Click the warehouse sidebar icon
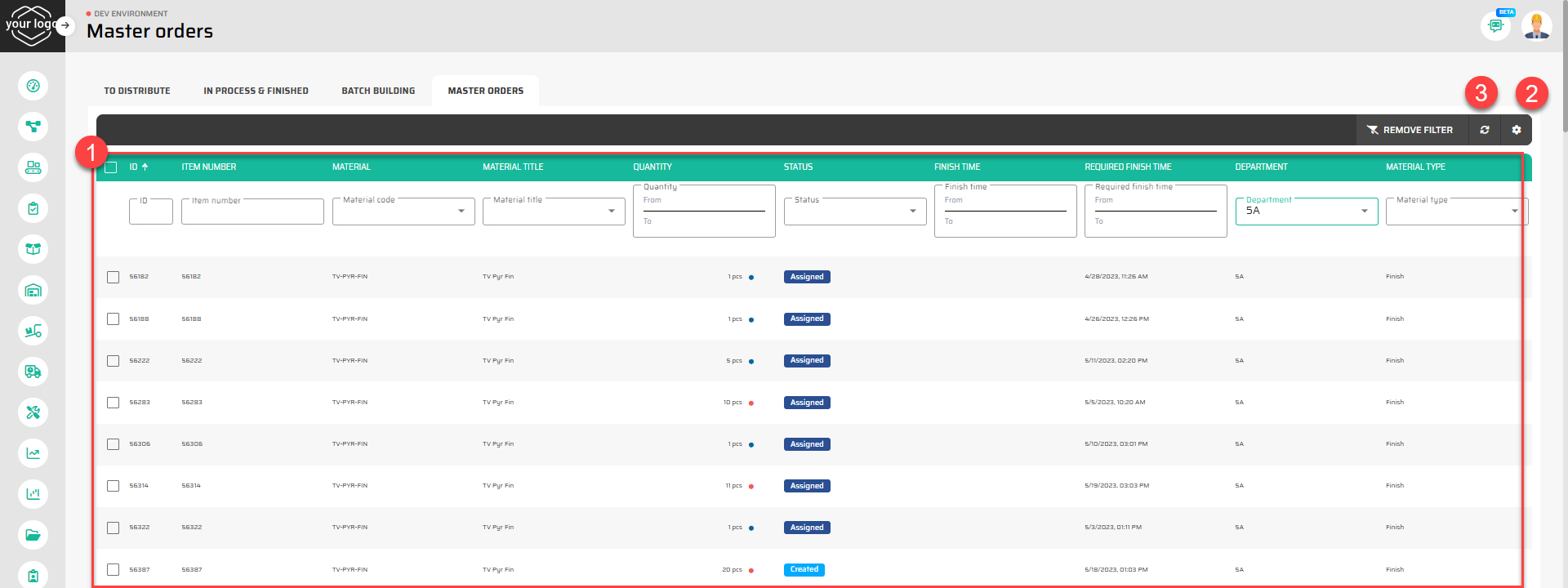 (33, 290)
